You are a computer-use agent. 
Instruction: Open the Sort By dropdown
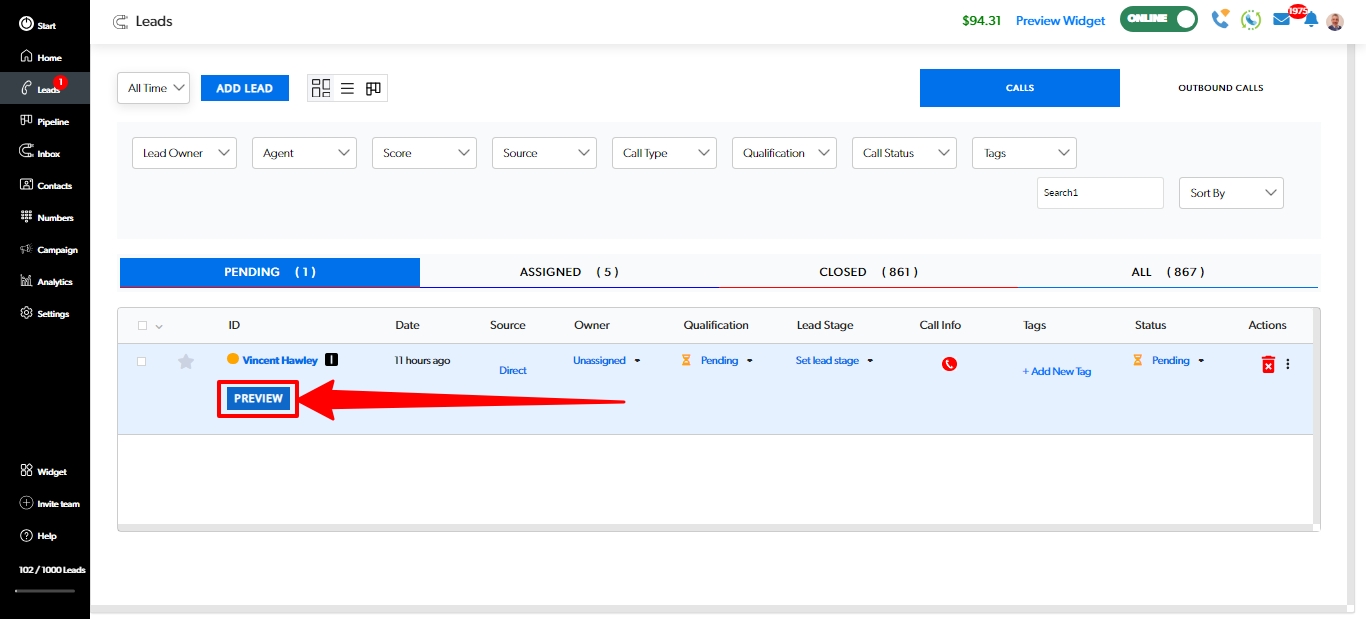click(1231, 193)
